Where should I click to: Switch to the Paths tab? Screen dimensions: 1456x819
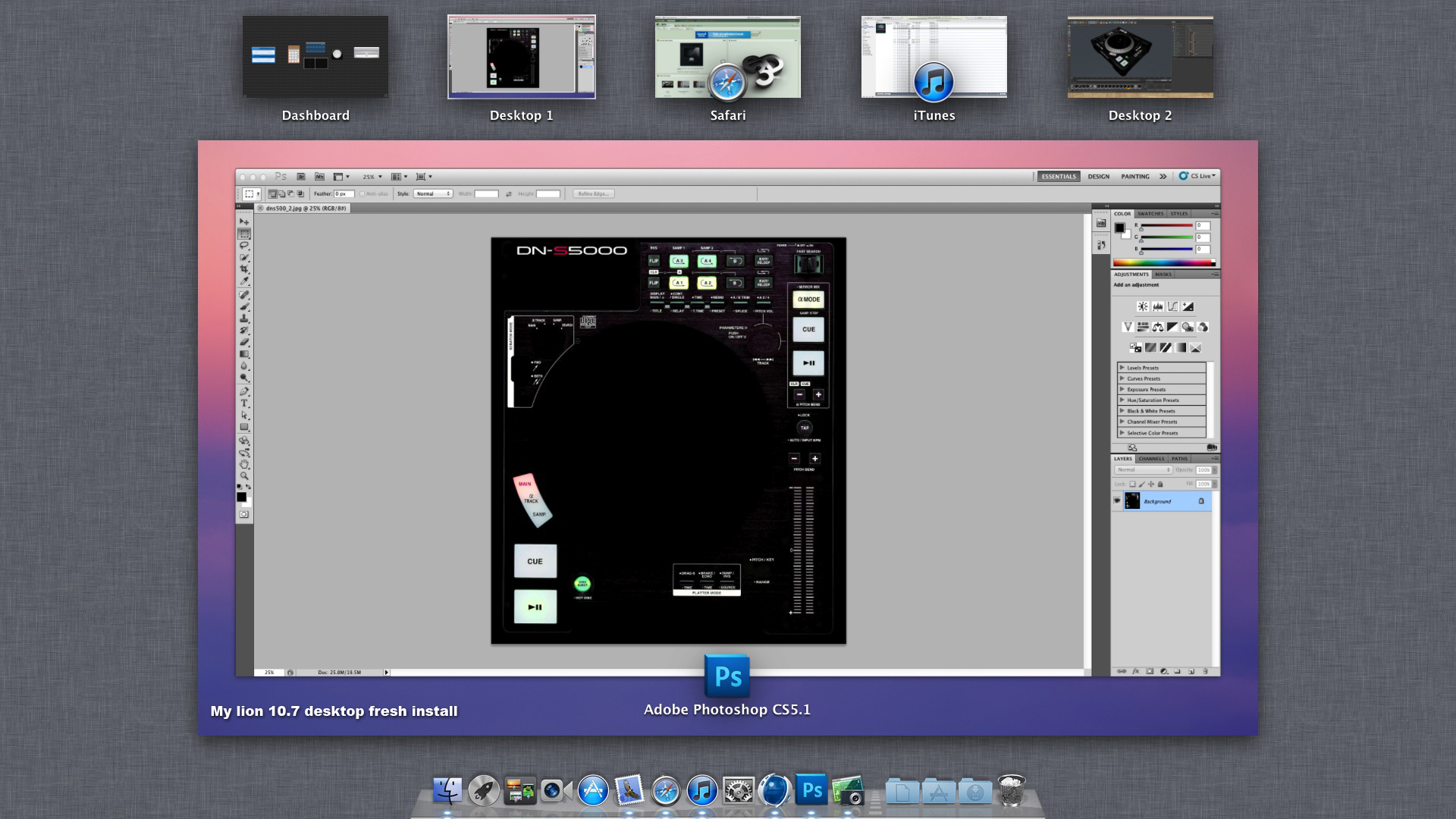[x=1179, y=459]
